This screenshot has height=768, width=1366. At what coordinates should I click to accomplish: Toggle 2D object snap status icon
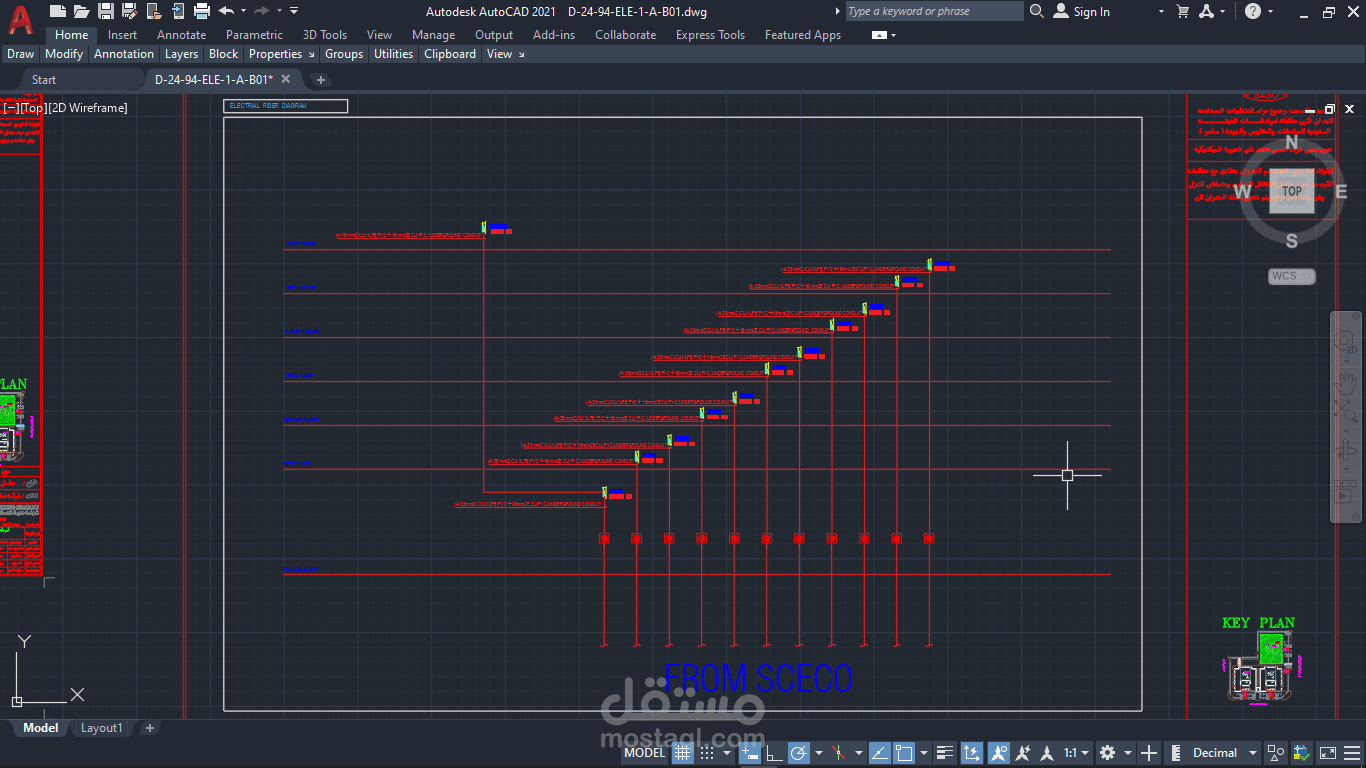(904, 753)
